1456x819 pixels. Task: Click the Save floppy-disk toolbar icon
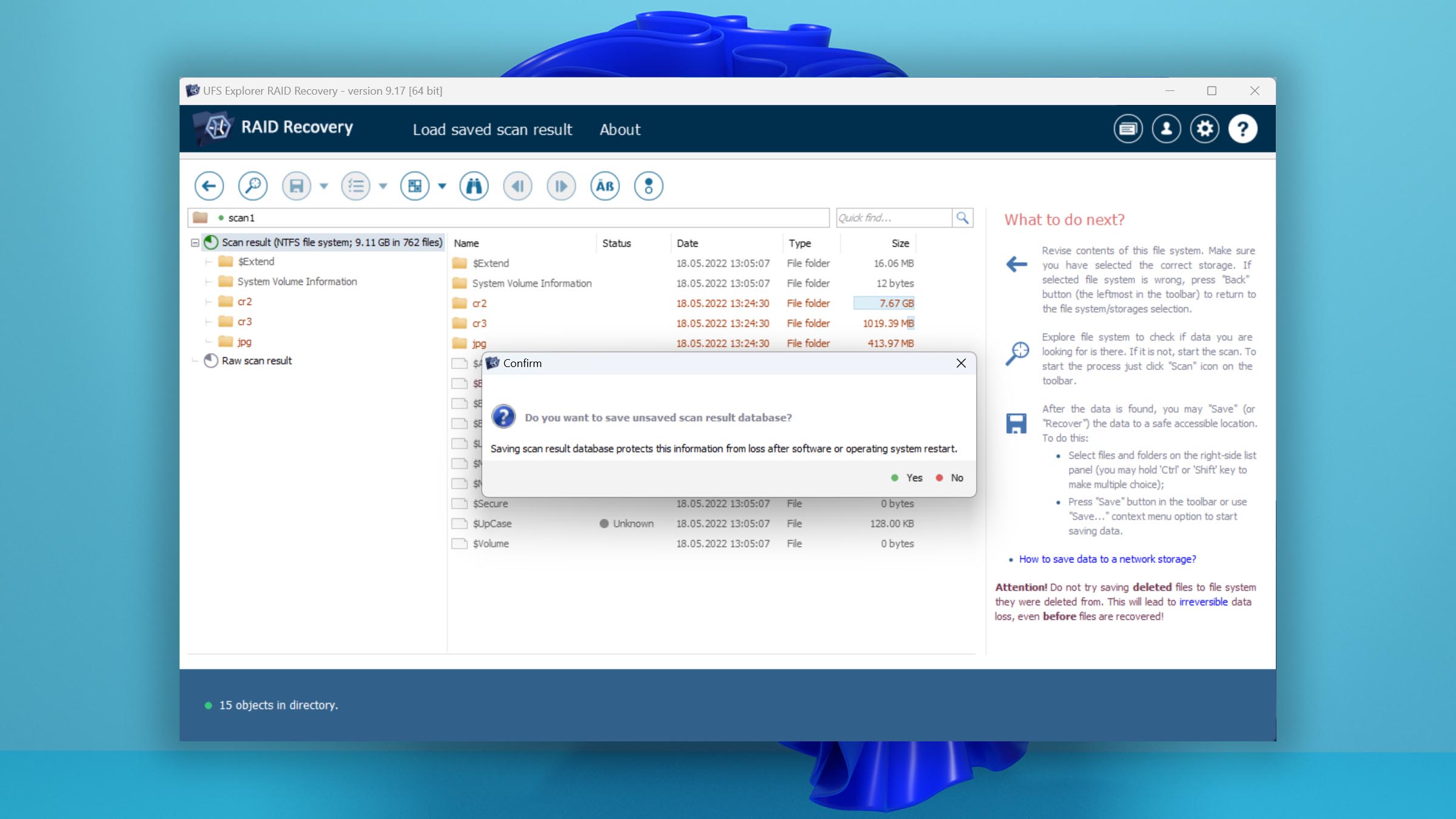pos(296,186)
